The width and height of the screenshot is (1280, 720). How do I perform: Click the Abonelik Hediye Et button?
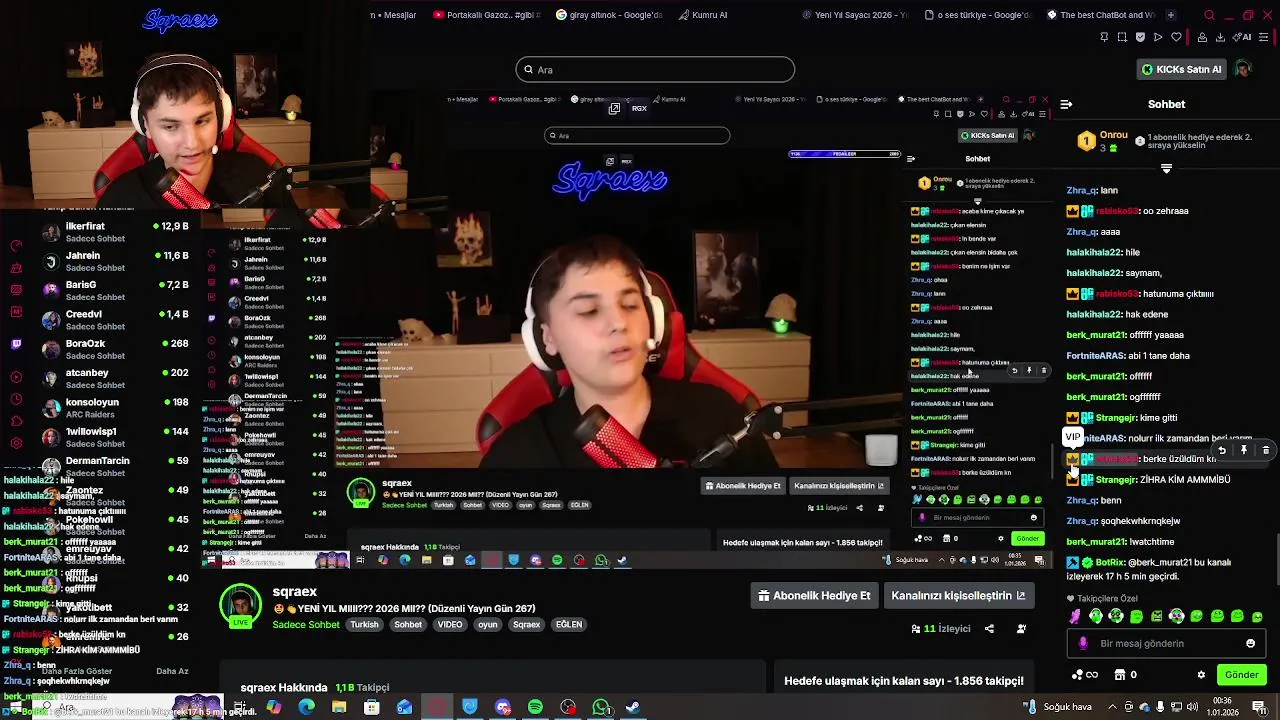814,596
